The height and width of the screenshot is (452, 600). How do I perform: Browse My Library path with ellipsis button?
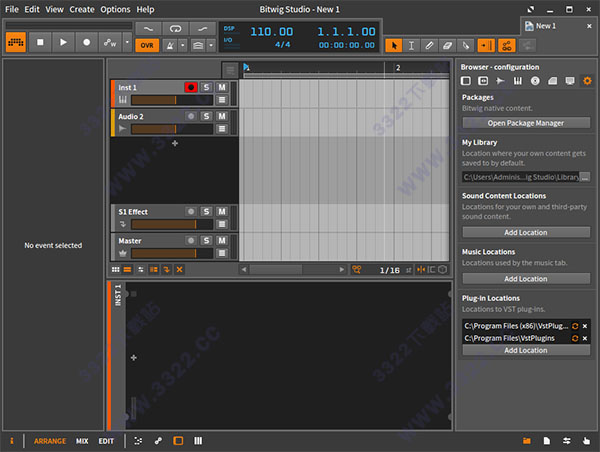tap(584, 177)
